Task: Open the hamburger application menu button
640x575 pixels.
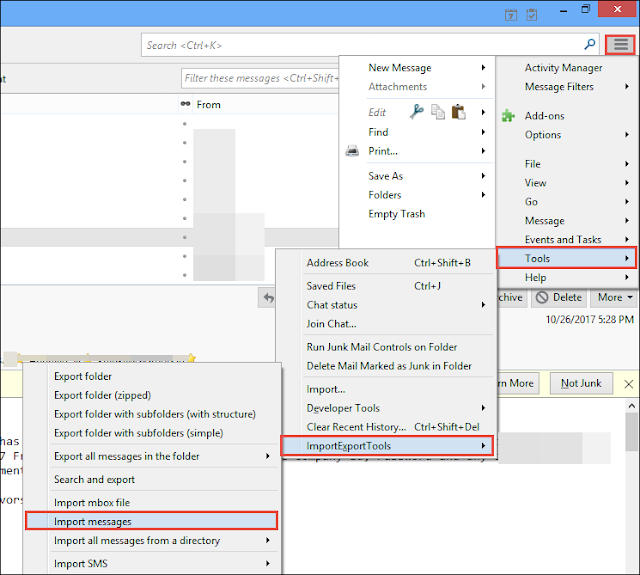Action: click(x=620, y=44)
